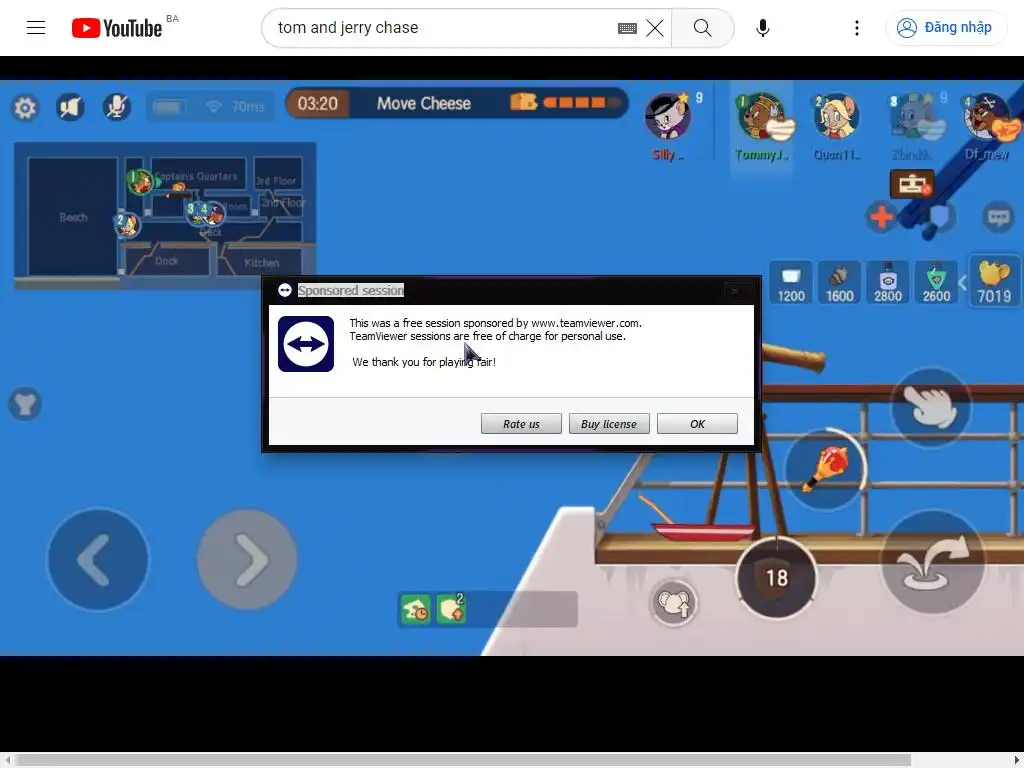Image resolution: width=1024 pixels, height=768 pixels.
Task: Go to YouTube home via logo
Action: [117, 28]
